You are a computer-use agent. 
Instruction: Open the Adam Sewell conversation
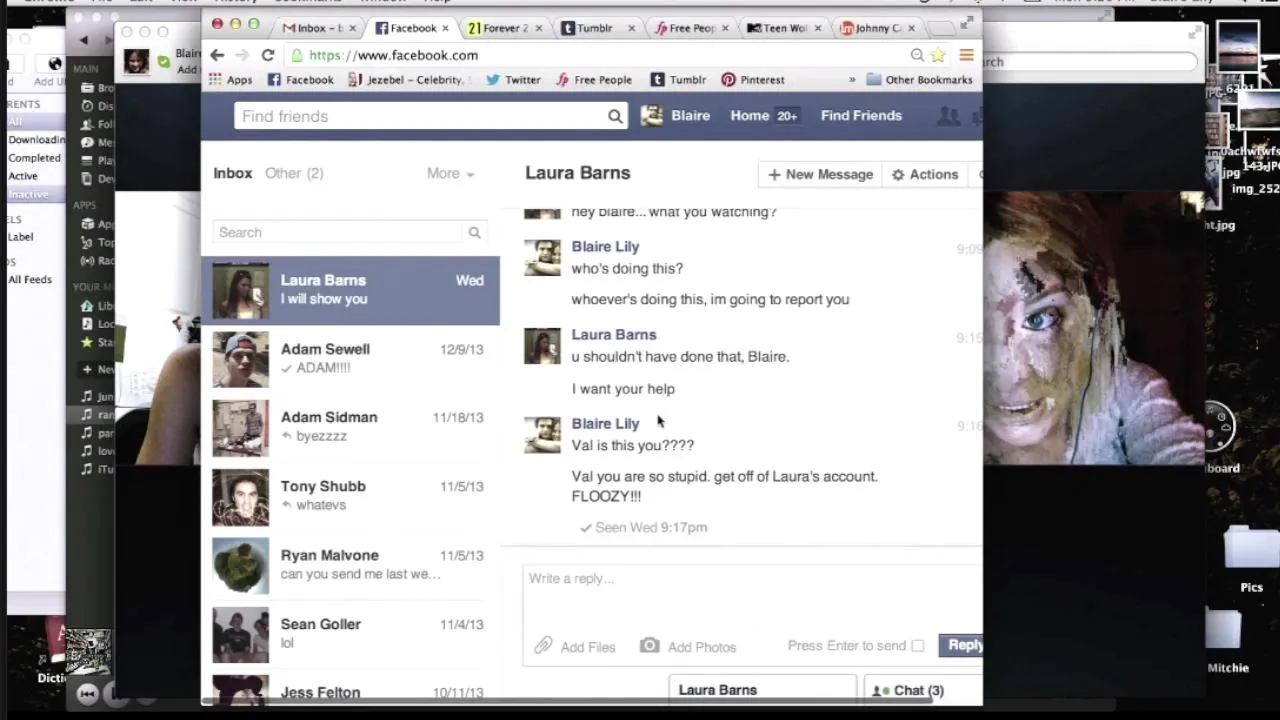pos(350,359)
